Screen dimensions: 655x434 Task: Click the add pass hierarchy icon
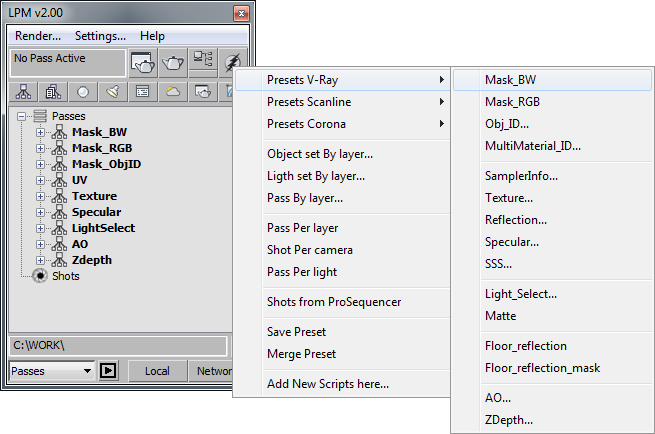click(x=23, y=92)
